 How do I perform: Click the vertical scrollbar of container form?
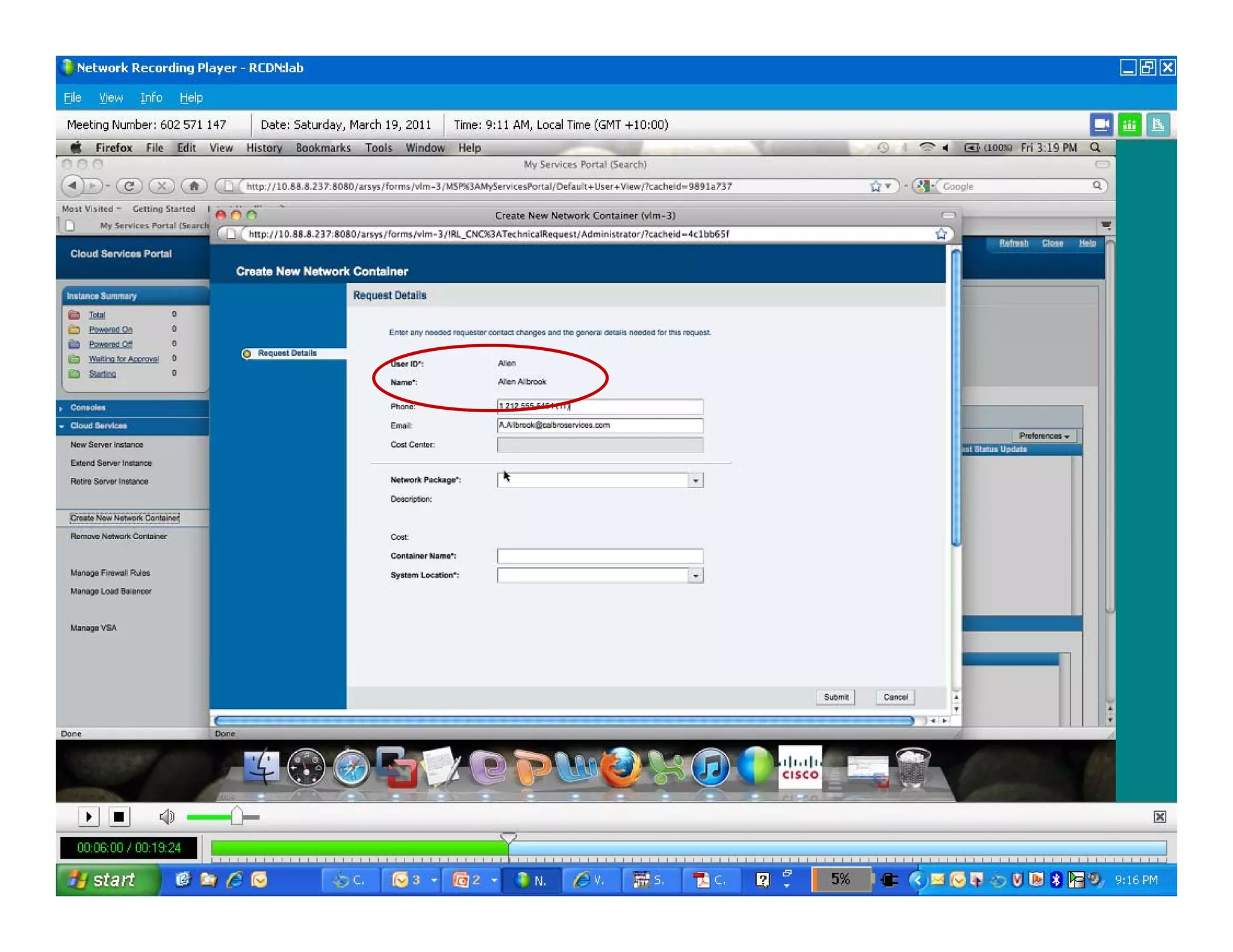click(955, 398)
